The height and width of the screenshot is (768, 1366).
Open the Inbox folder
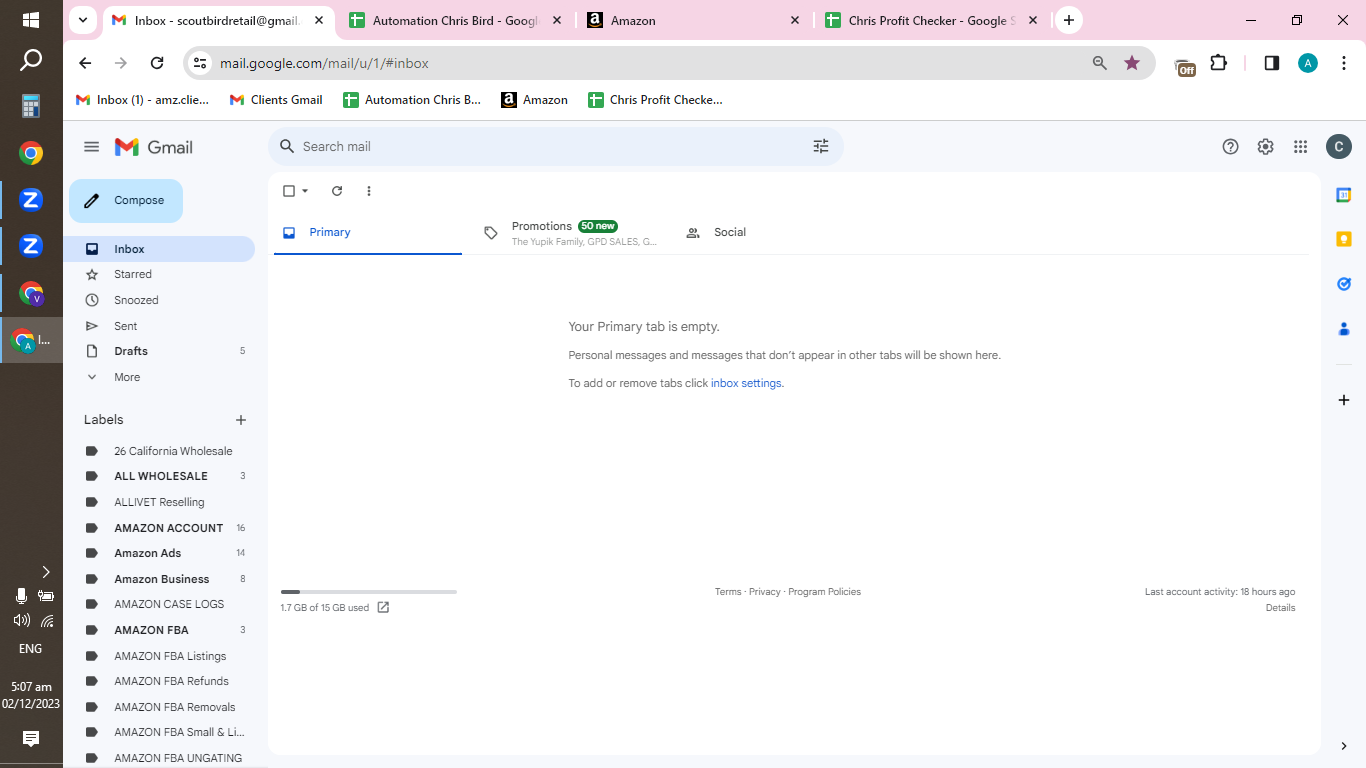161,249
